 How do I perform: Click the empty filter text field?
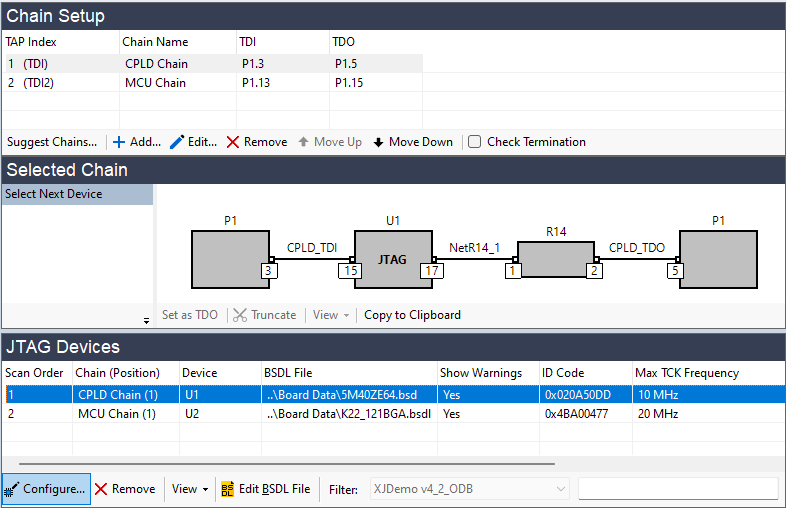pos(677,489)
